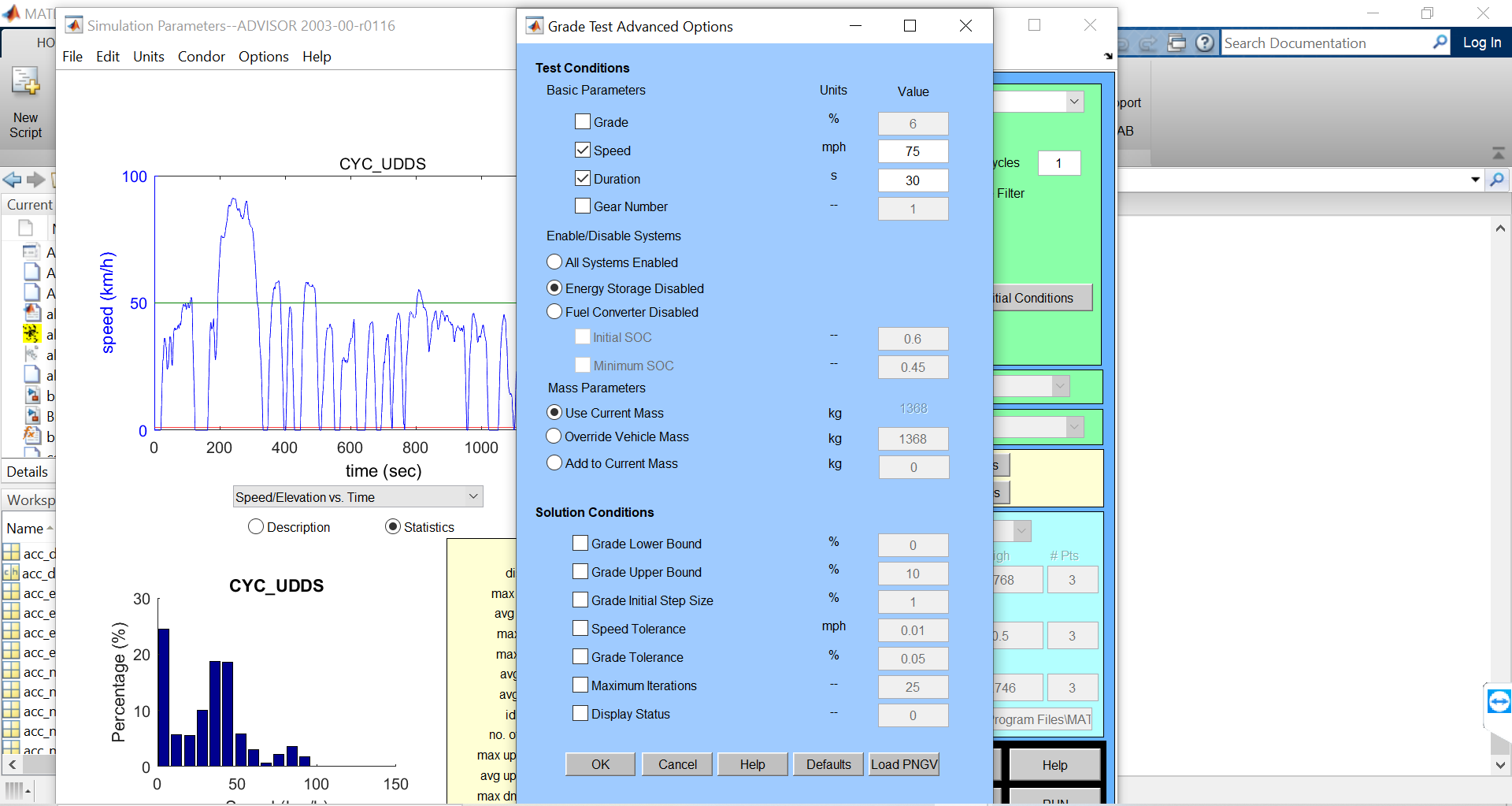Click the Load PNGV button
The height and width of the screenshot is (806, 1512).
coord(903,763)
